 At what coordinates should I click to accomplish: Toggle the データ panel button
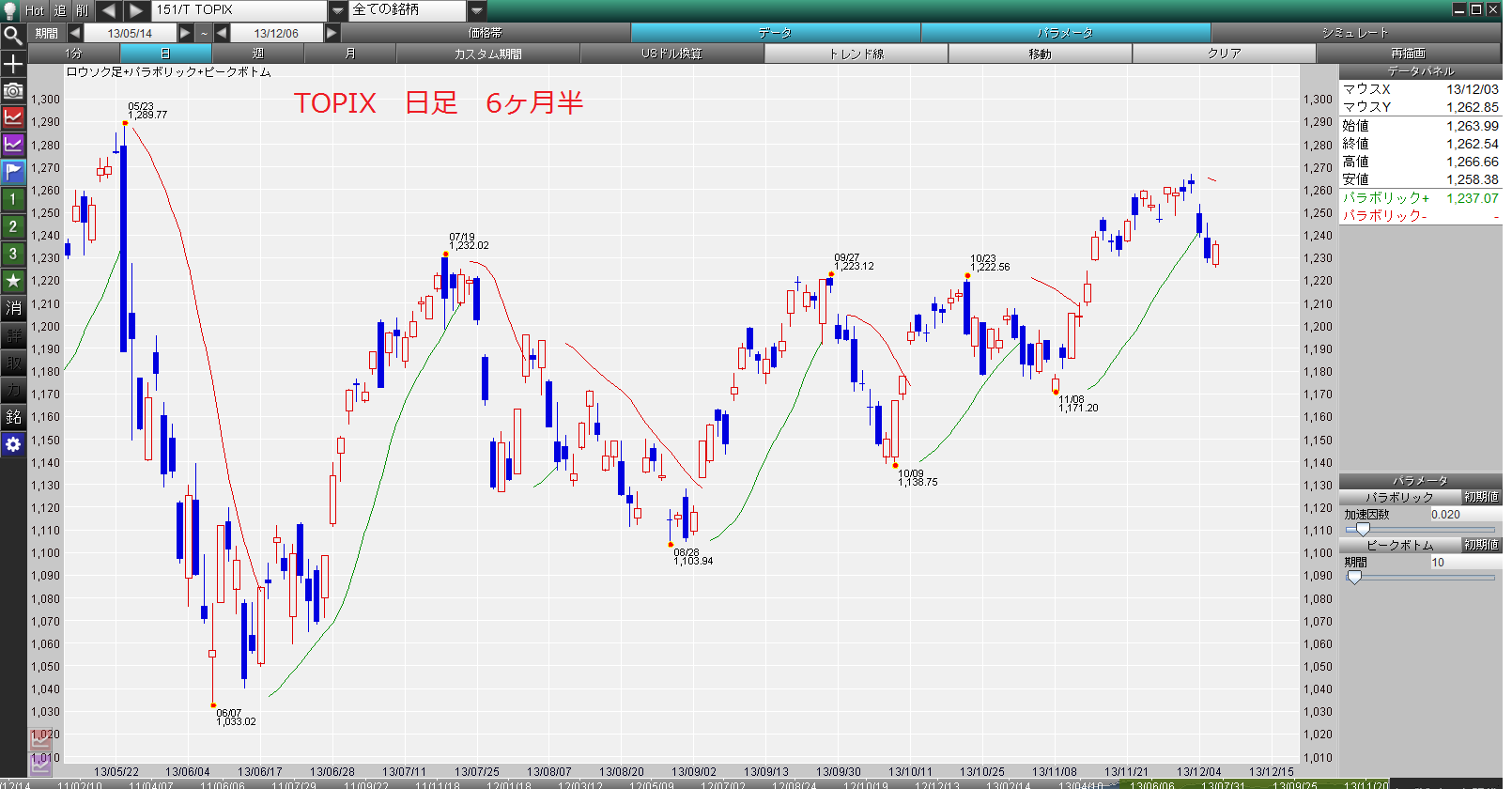[776, 33]
